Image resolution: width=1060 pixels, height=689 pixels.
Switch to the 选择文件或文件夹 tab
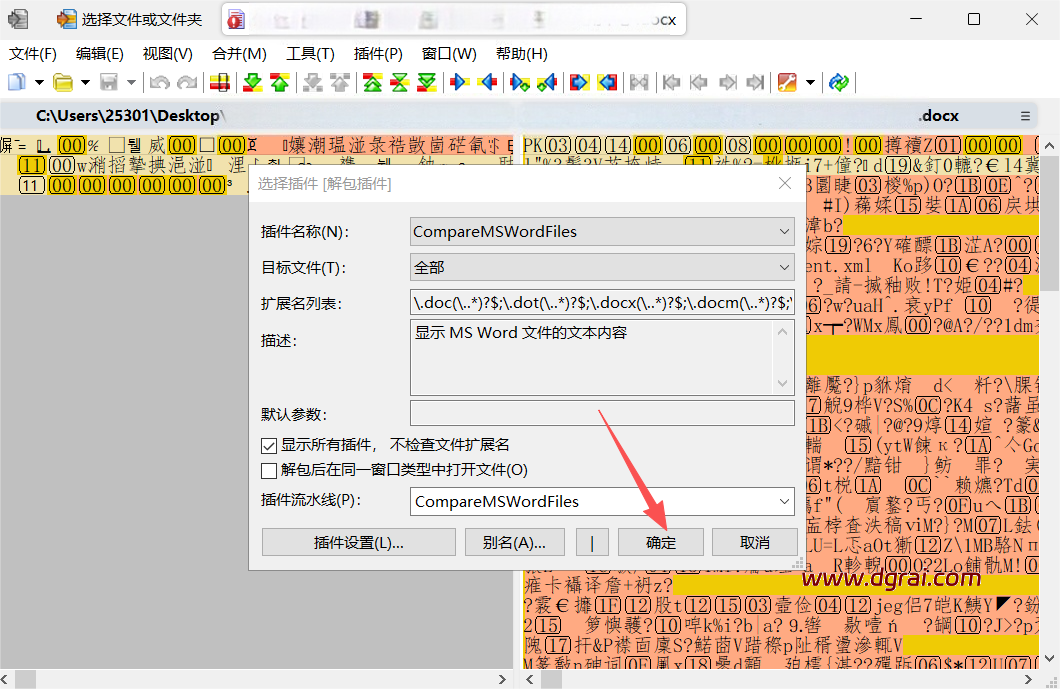click(x=129, y=19)
